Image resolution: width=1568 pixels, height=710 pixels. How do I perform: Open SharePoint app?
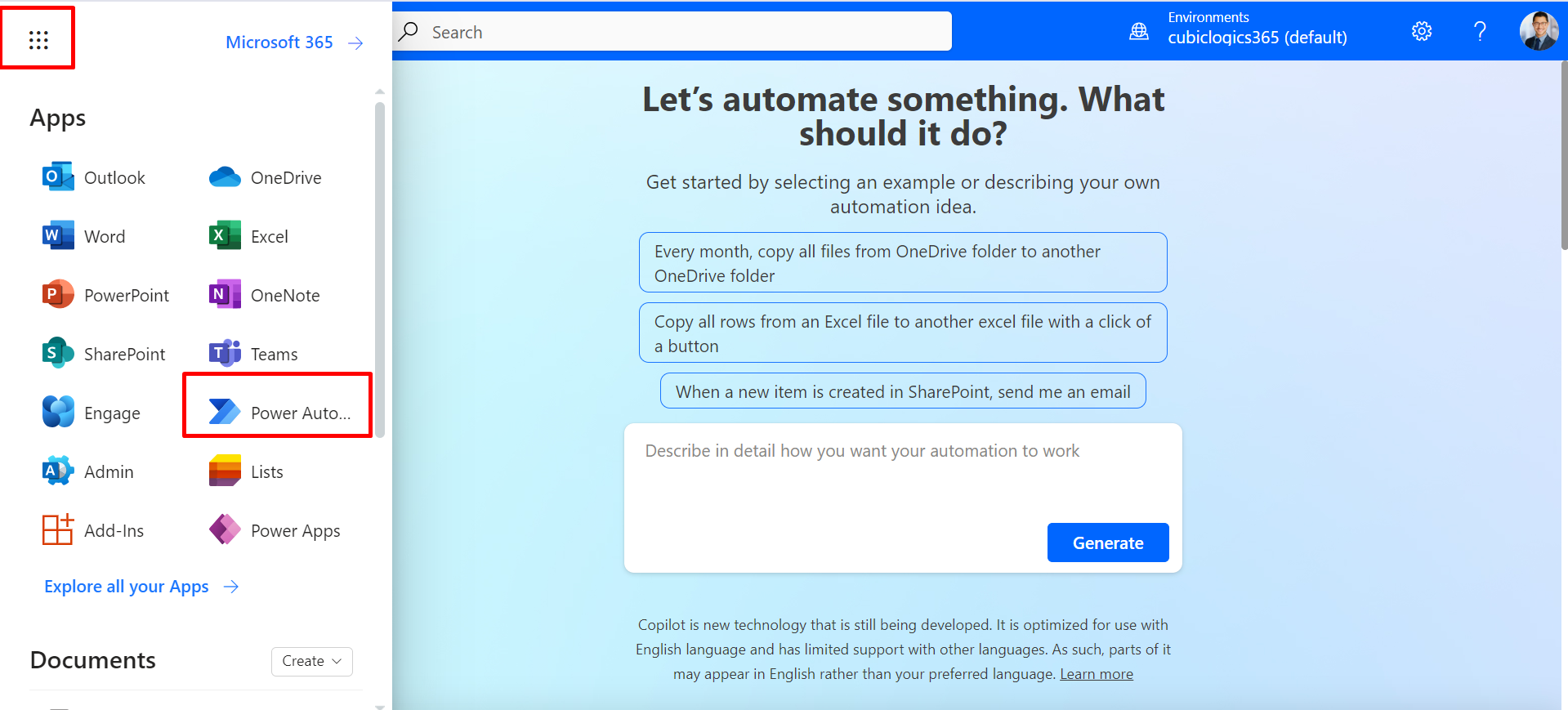[x=103, y=354]
